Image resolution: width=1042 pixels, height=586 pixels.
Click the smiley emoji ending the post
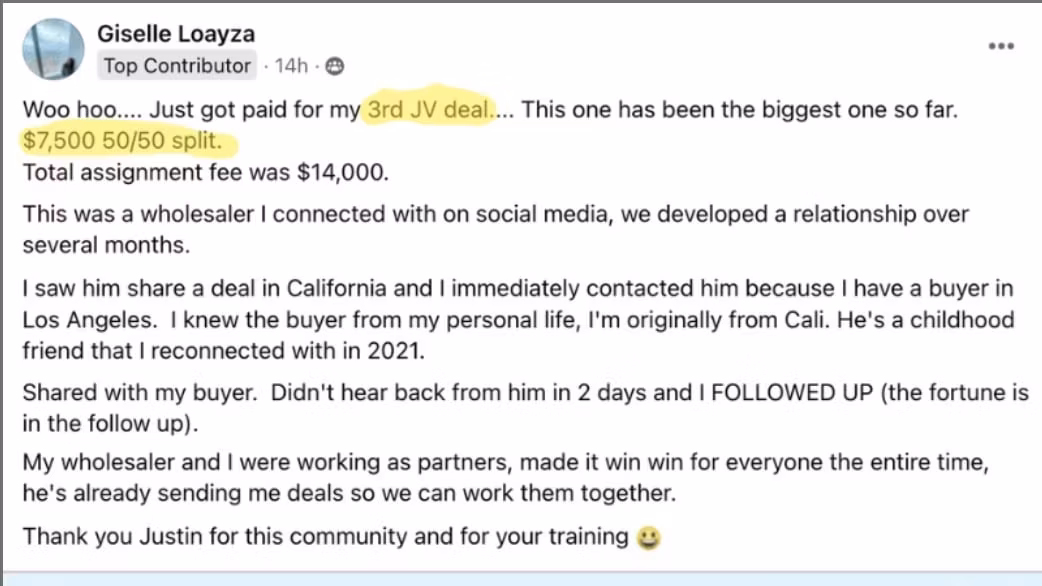tap(648, 537)
